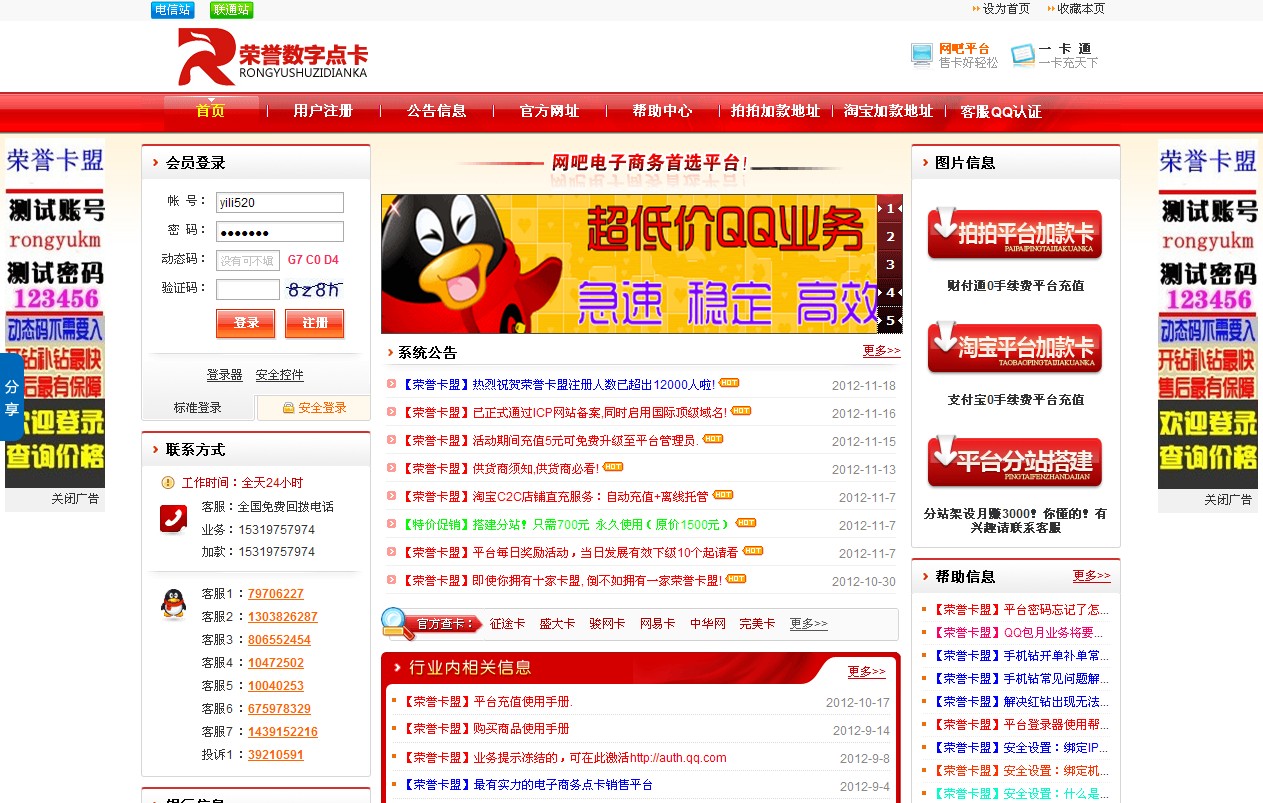Switch to banner slide number 3
Viewport: 1263px width, 803px height.
(890, 265)
